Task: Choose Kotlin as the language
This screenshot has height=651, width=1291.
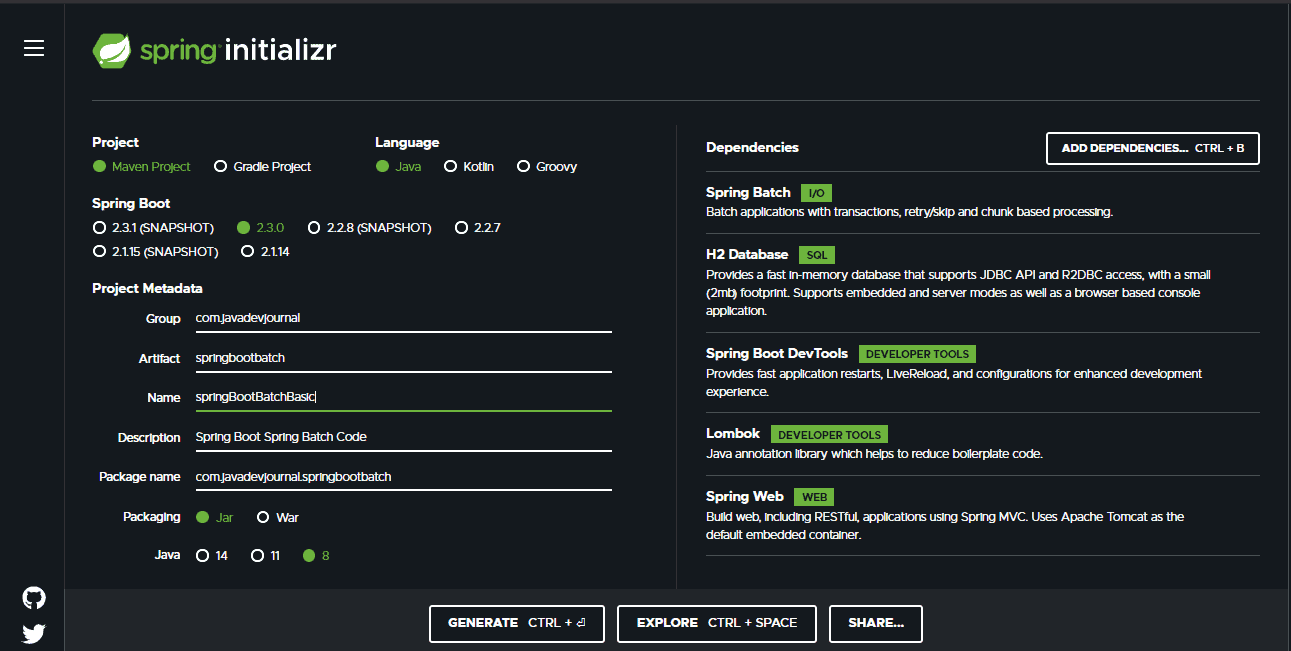Action: coord(469,167)
